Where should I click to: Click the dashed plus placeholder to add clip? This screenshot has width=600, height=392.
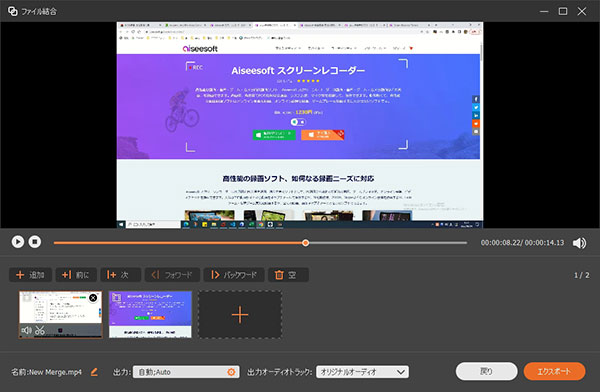pos(240,314)
